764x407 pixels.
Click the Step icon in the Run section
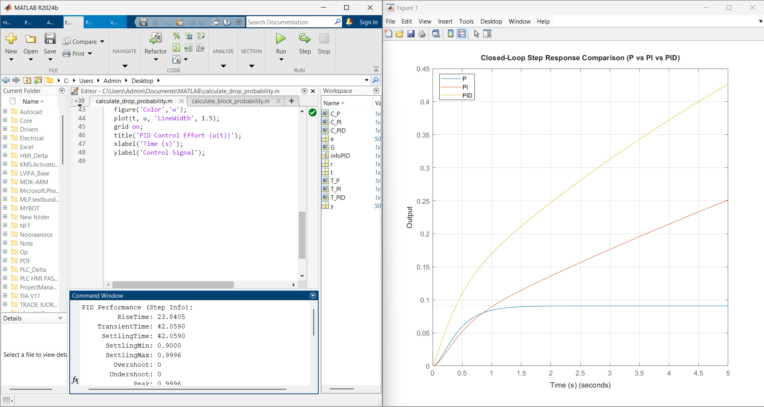[305, 39]
